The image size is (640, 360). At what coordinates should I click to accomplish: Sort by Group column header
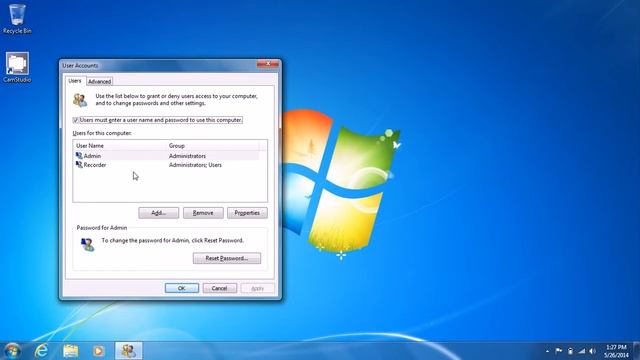(213, 146)
